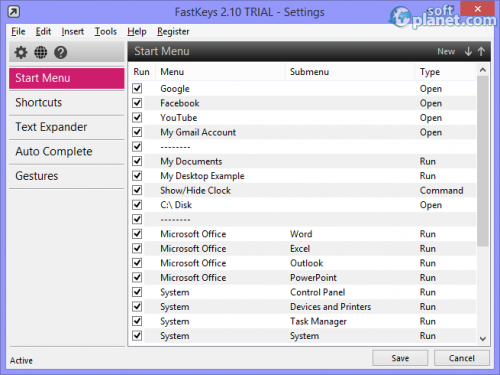Move item up with up arrow
Screen dimensions: 500x375
point(481,51)
